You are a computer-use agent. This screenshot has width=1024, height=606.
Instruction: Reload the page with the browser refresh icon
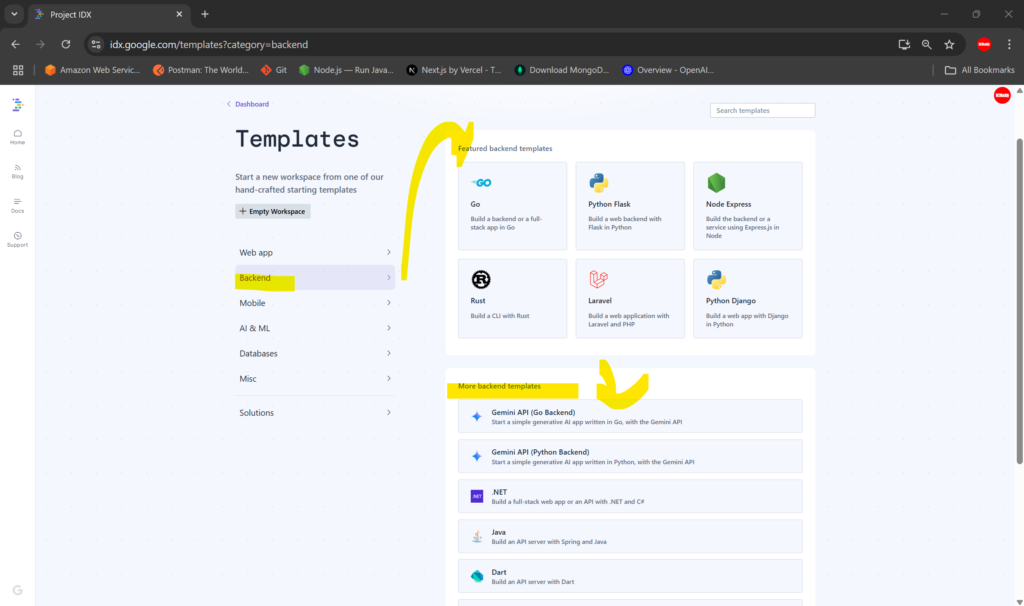click(66, 44)
